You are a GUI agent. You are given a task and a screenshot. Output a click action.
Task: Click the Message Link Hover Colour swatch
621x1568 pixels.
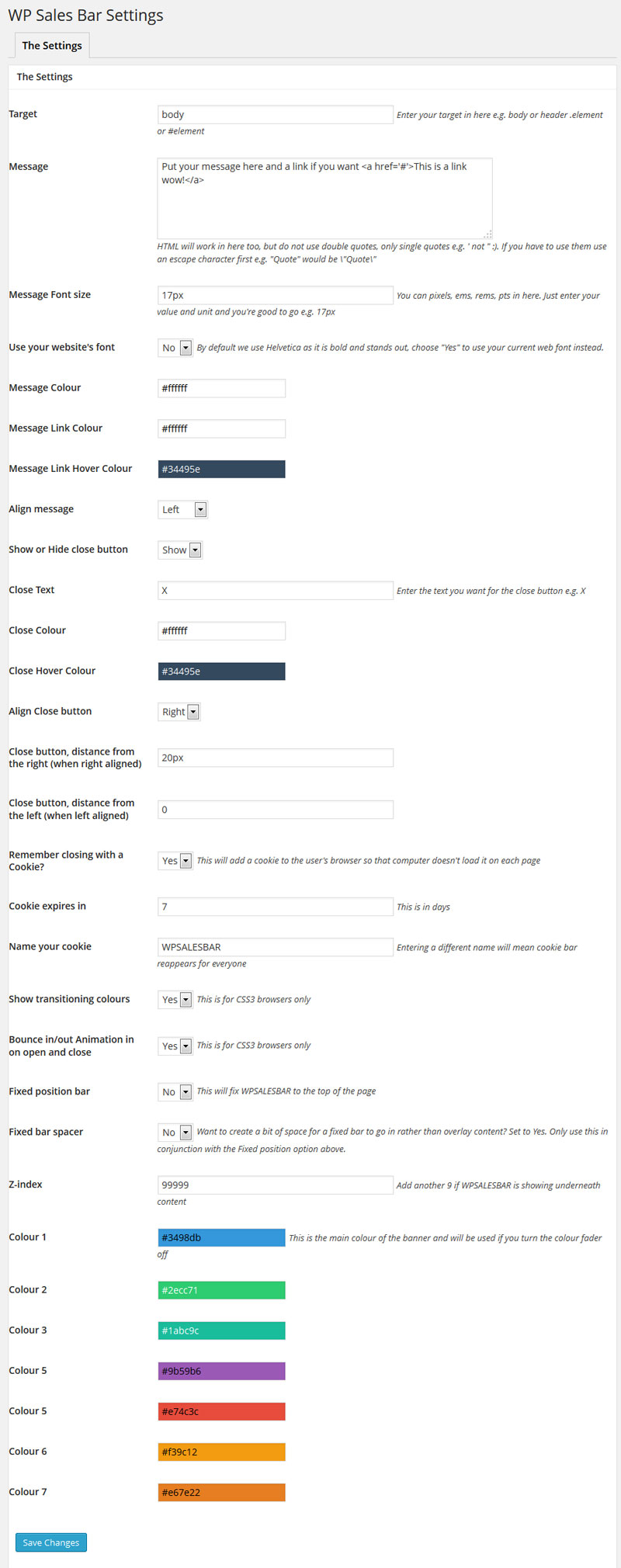tap(222, 469)
